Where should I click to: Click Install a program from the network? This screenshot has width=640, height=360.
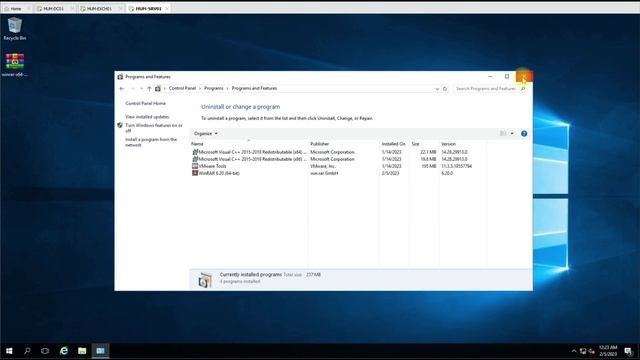coord(151,142)
